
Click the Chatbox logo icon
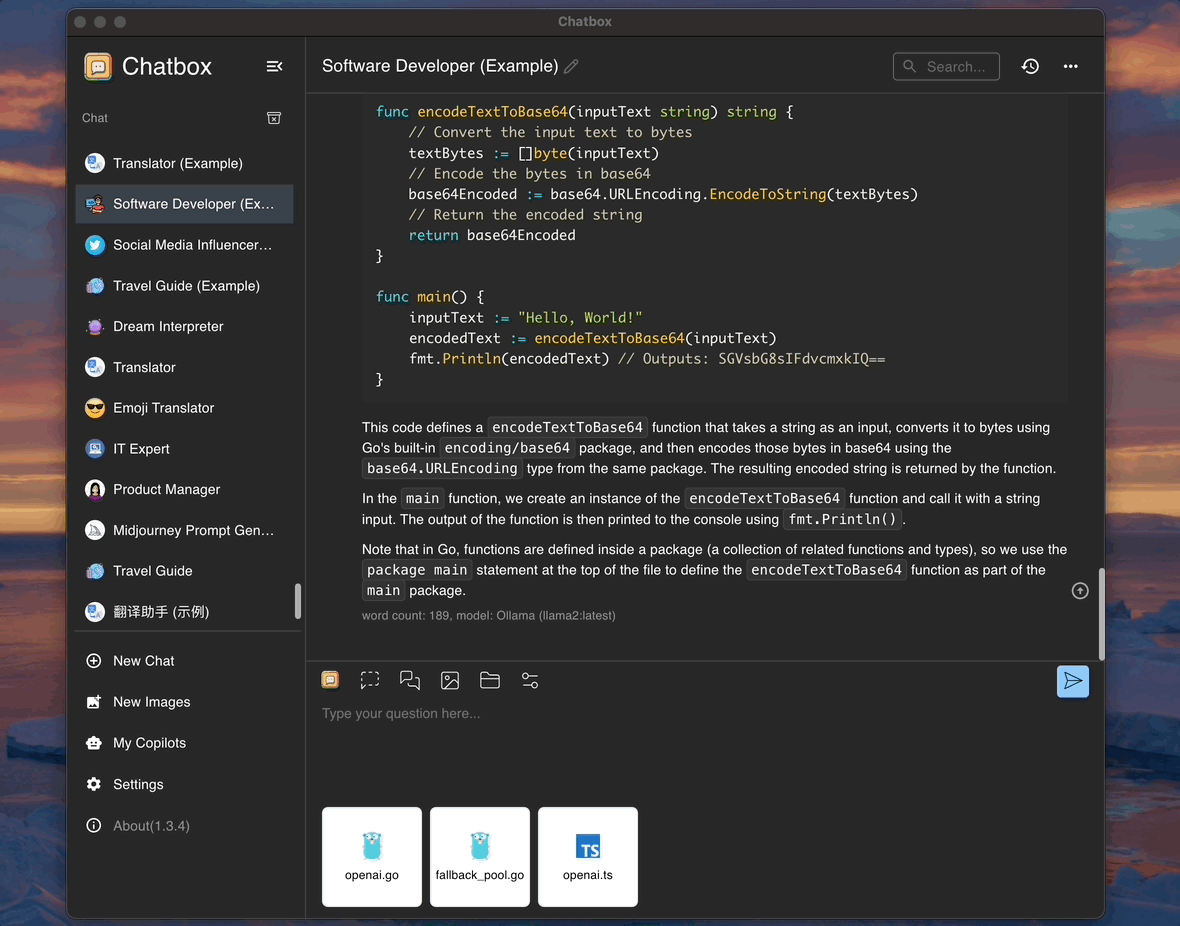[x=99, y=66]
